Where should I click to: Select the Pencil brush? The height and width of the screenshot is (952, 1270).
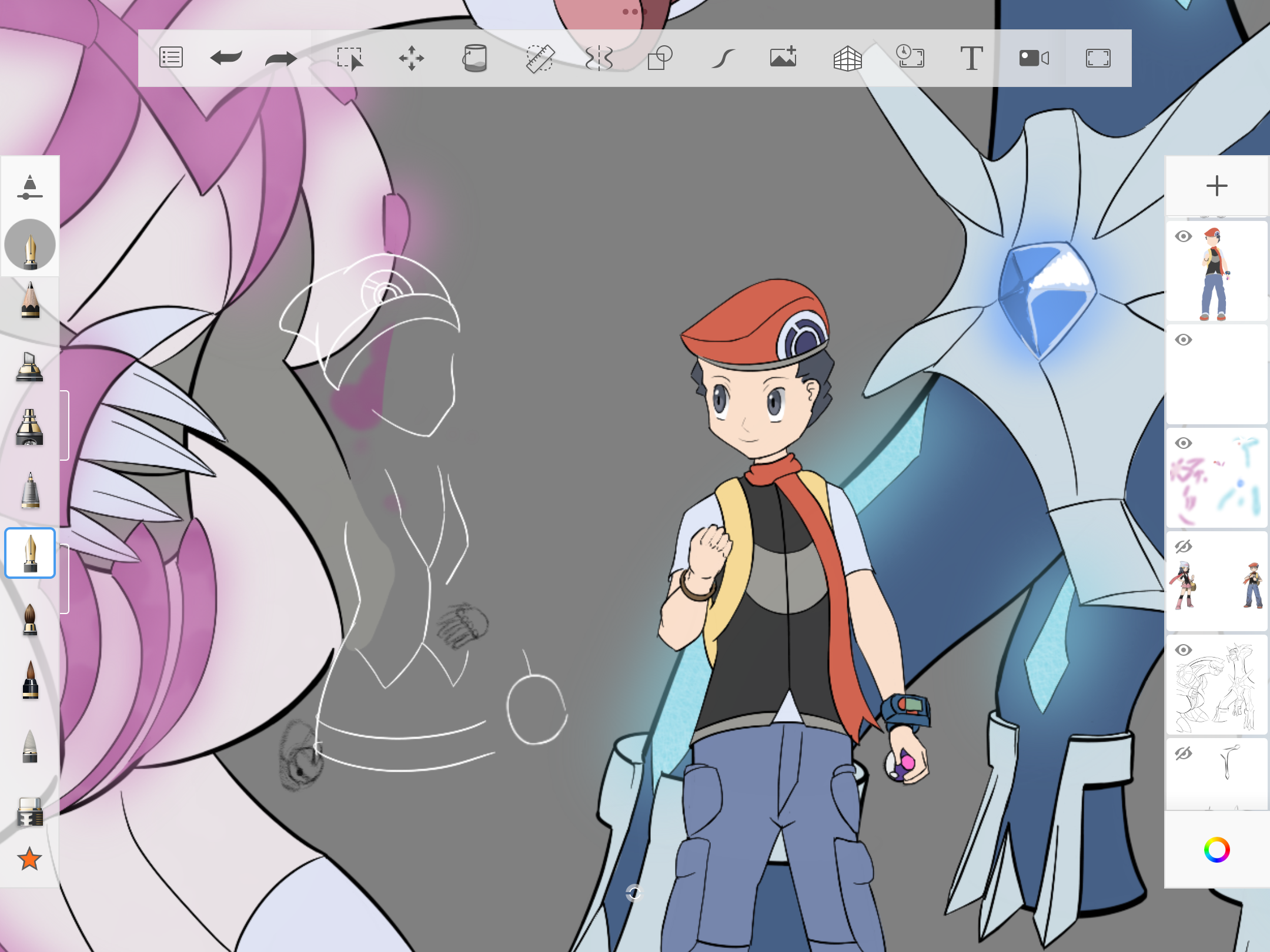coord(30,300)
